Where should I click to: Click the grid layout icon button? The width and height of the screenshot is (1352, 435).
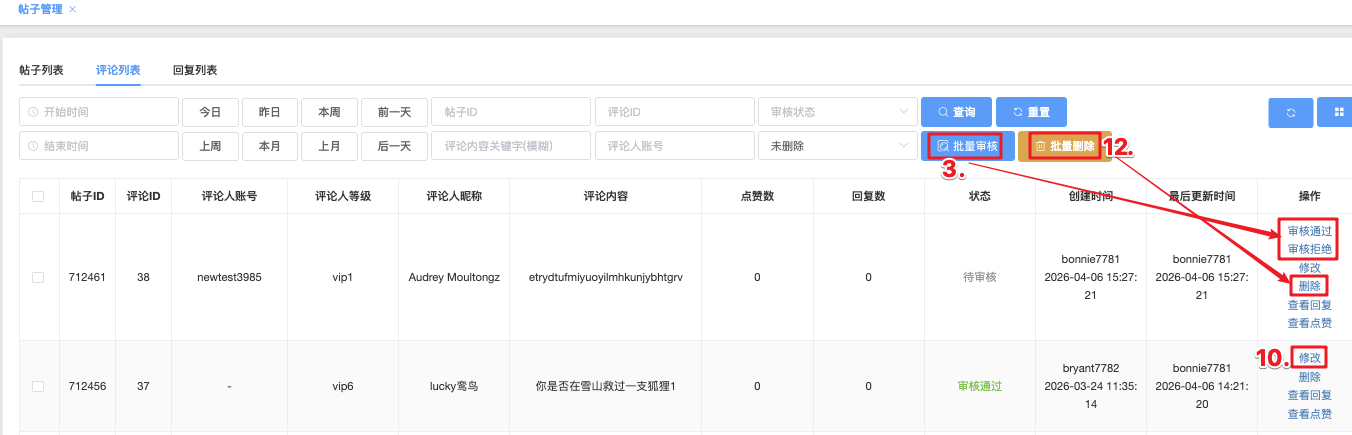pos(1335,113)
